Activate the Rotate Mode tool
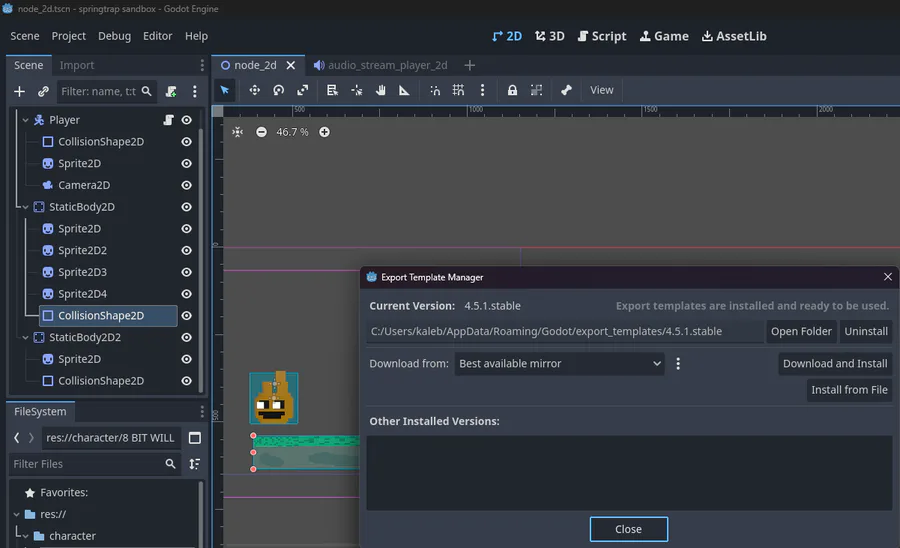The height and width of the screenshot is (548, 900). tap(278, 90)
